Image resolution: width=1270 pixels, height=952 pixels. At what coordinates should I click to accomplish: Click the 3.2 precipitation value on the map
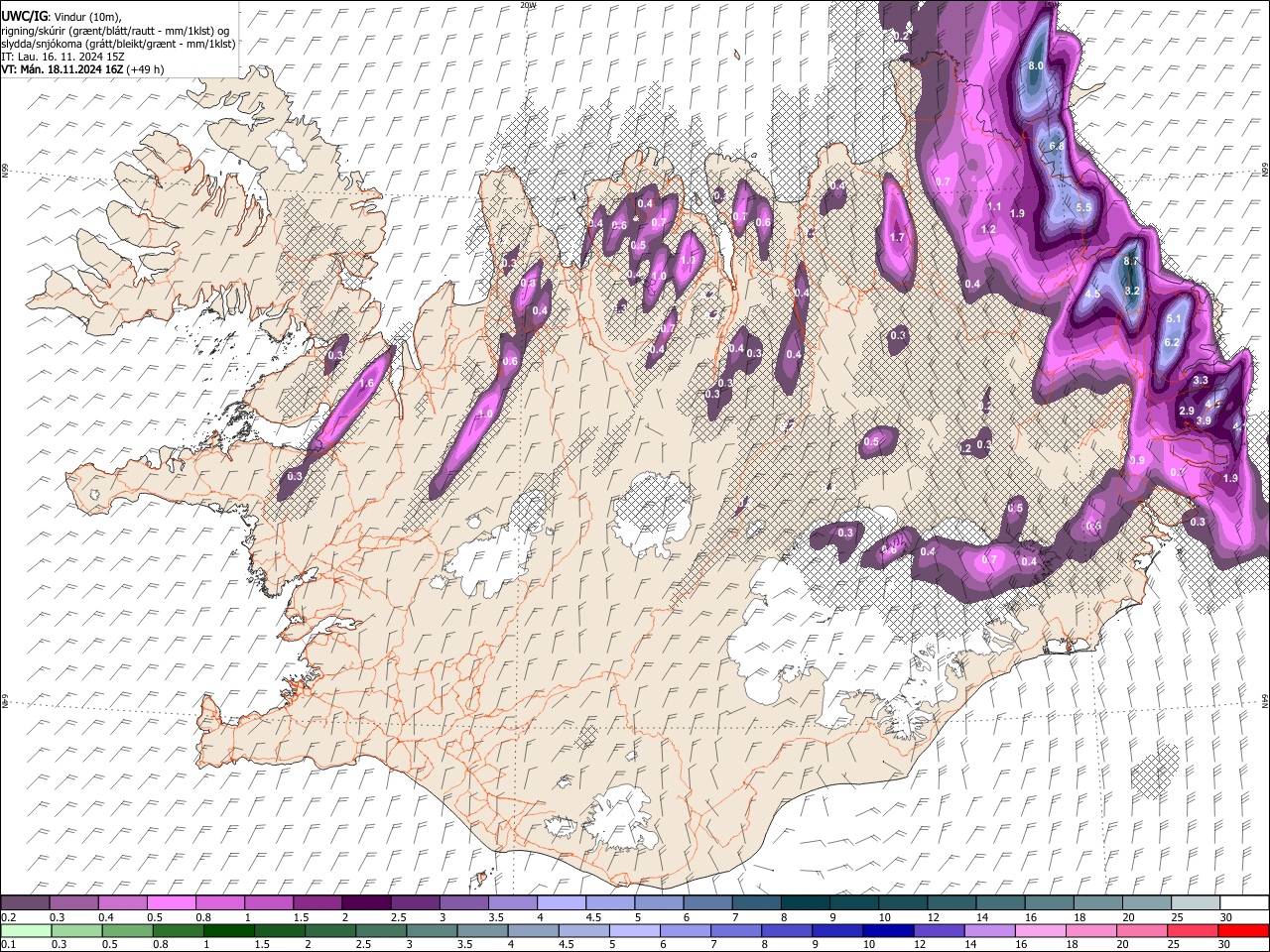point(1133,291)
